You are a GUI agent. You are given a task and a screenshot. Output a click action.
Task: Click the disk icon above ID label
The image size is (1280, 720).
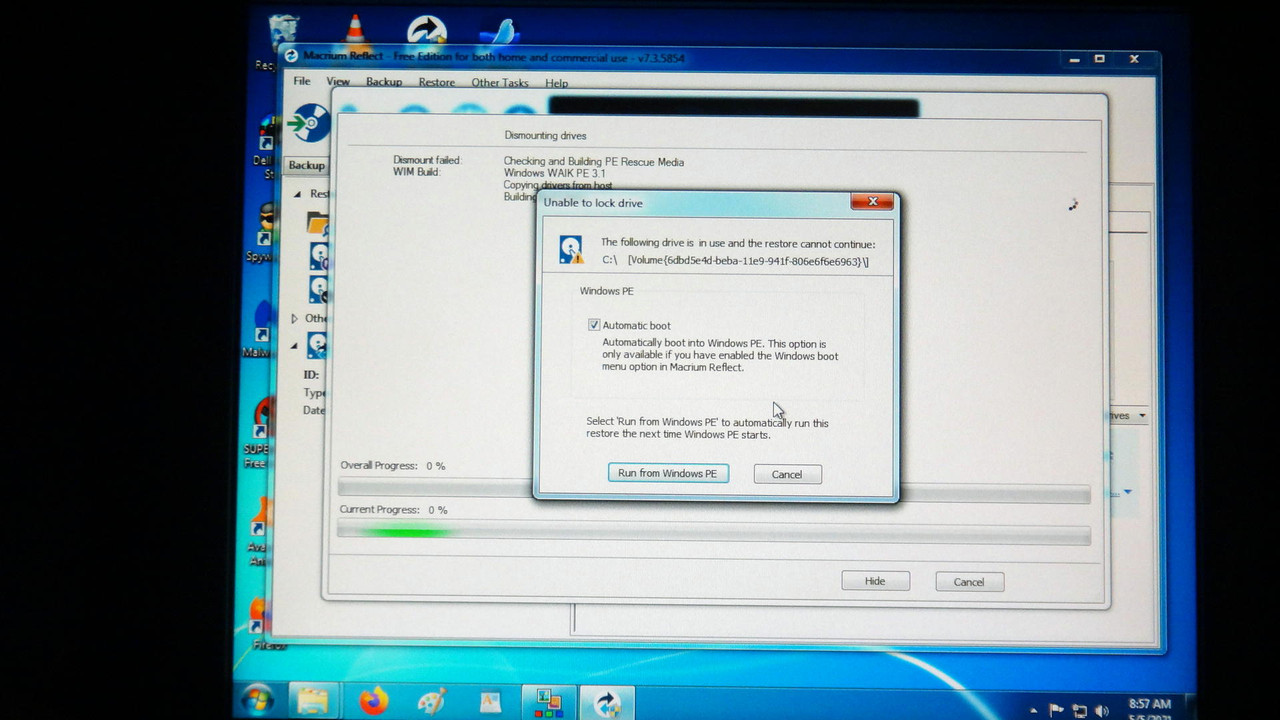tap(316, 345)
